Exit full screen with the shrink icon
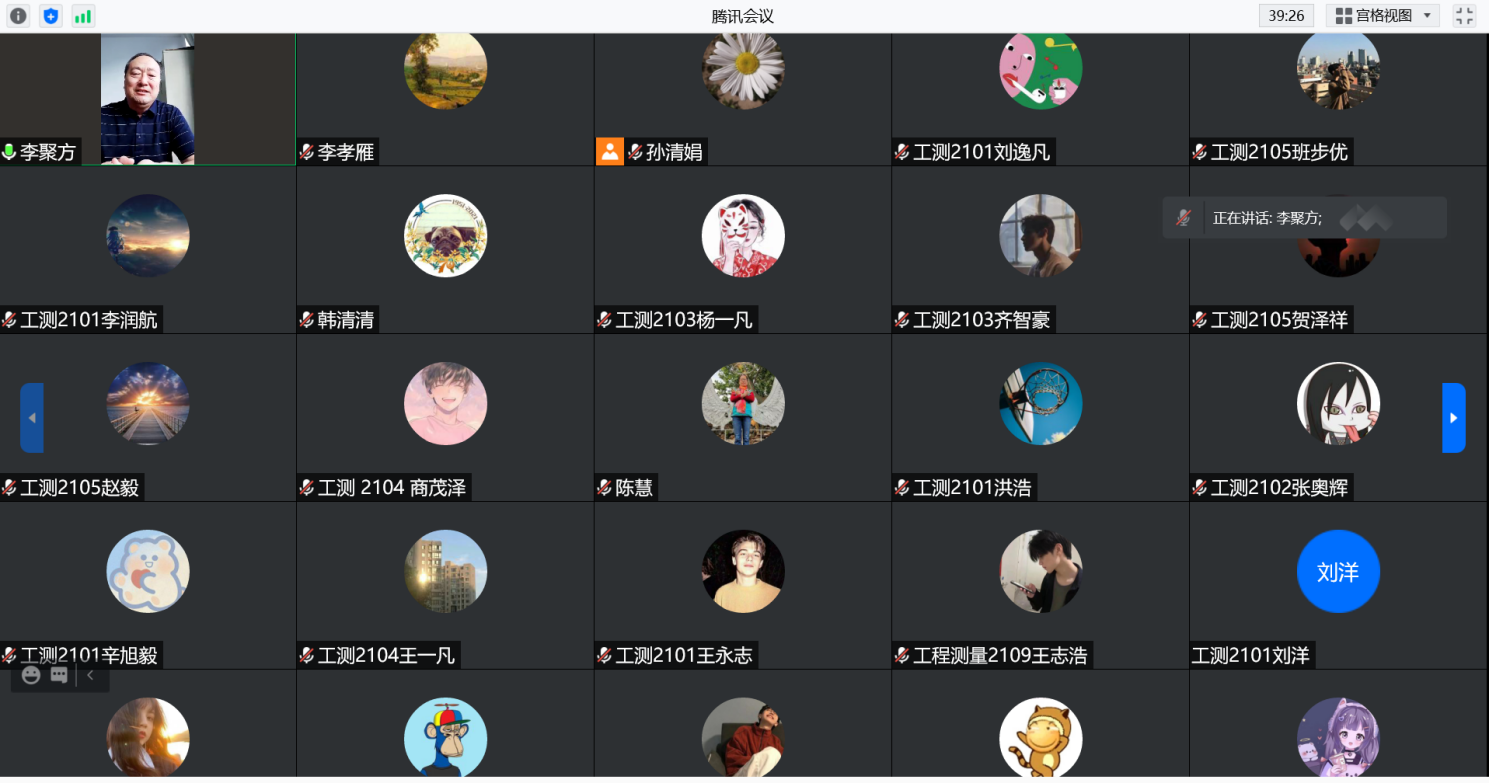 pos(1464,16)
